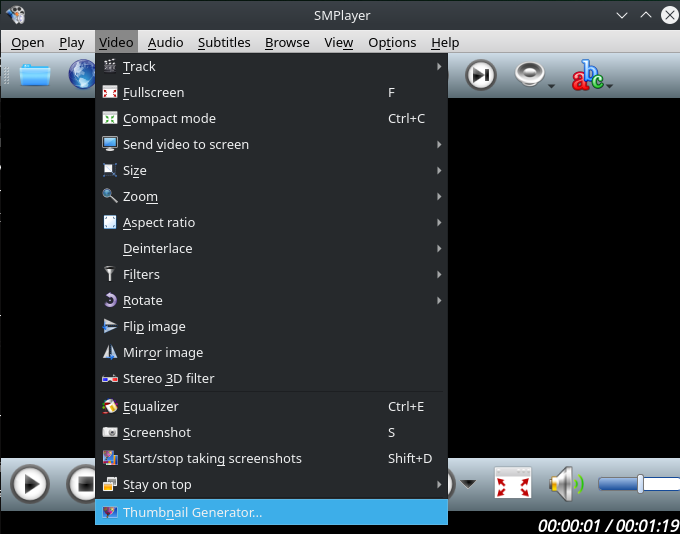The height and width of the screenshot is (534, 680).
Task: Toggle Stereo 3D filter entry
Action: click(271, 379)
